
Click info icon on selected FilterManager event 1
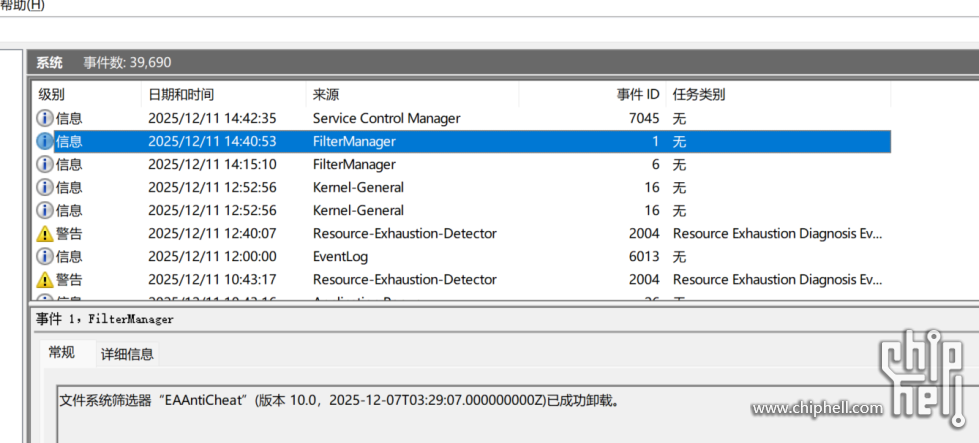pyautogui.click(x=45, y=141)
